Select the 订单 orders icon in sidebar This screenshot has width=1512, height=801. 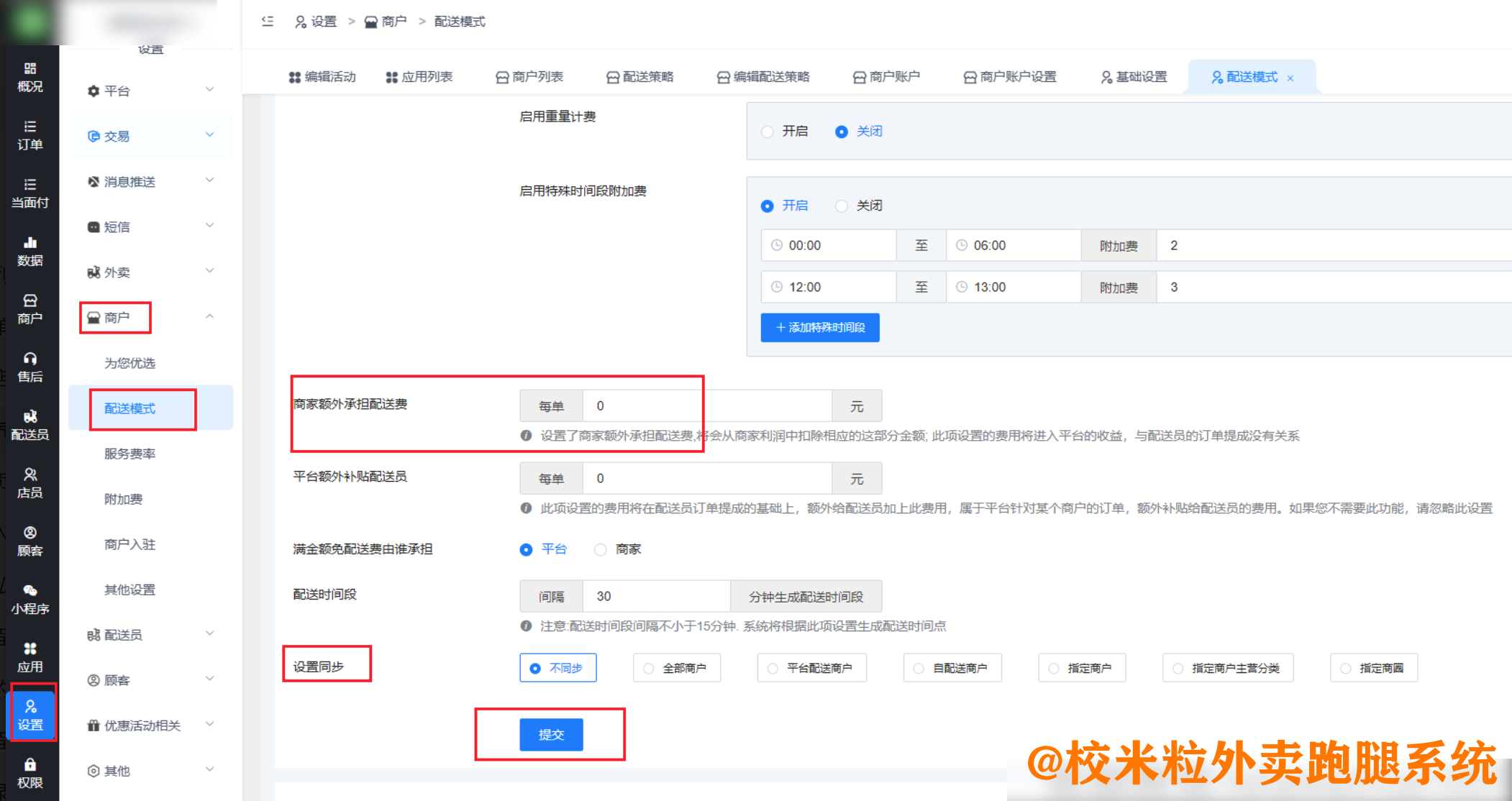tap(30, 136)
